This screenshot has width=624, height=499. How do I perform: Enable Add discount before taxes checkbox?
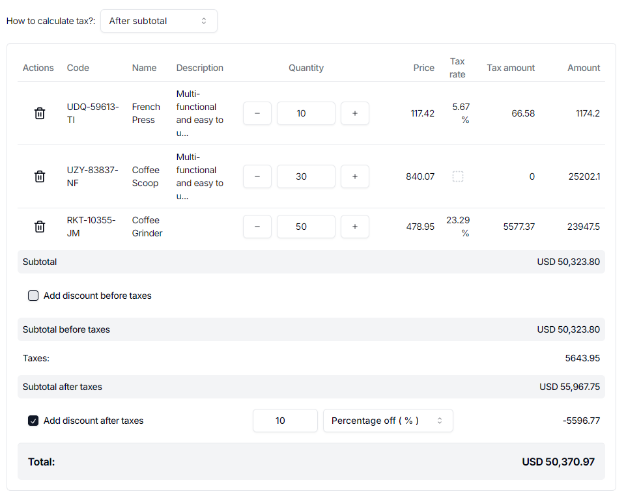pos(33,296)
